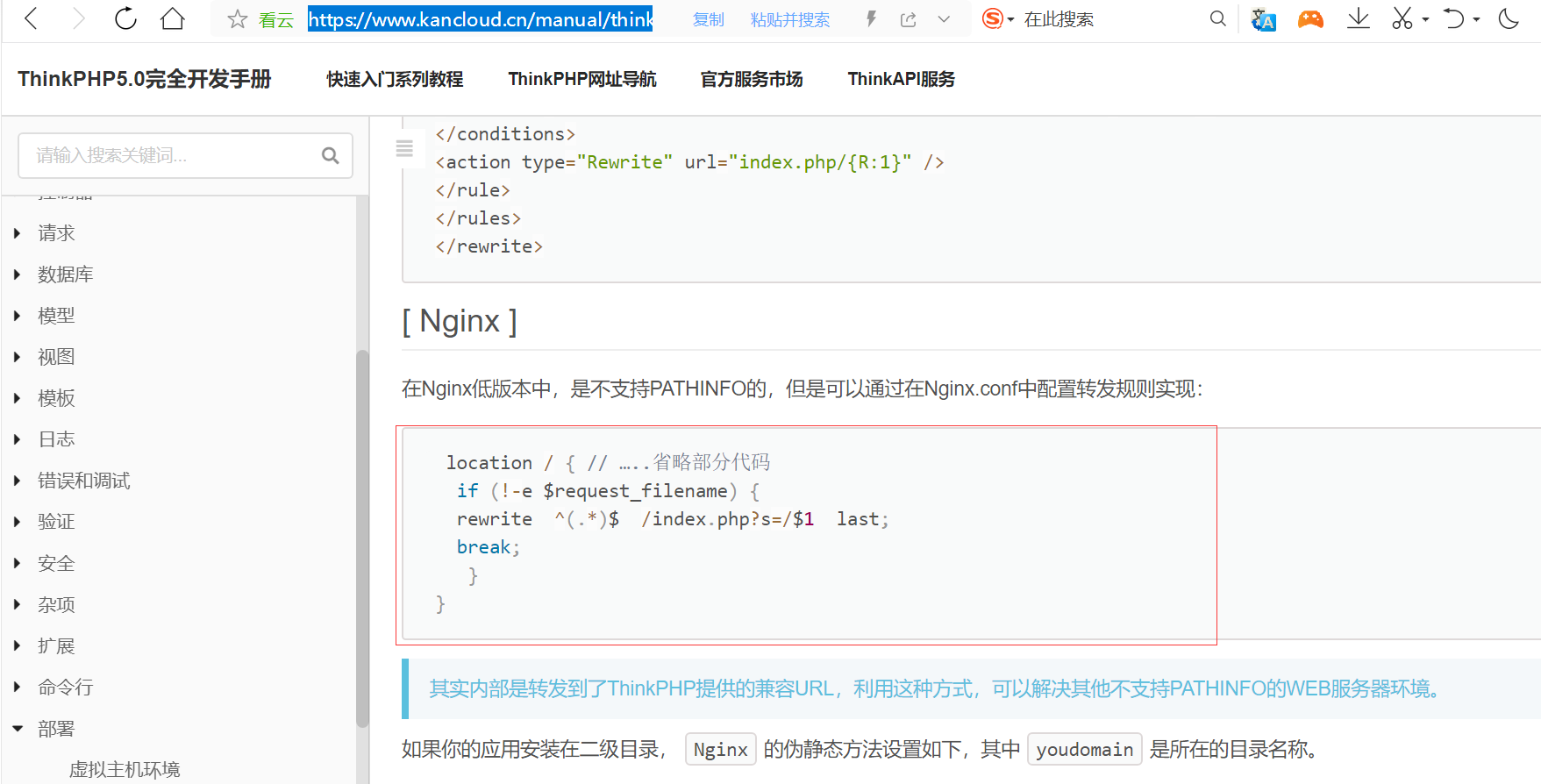
Task: Open the address bar dropdown chevron
Action: 944,19
